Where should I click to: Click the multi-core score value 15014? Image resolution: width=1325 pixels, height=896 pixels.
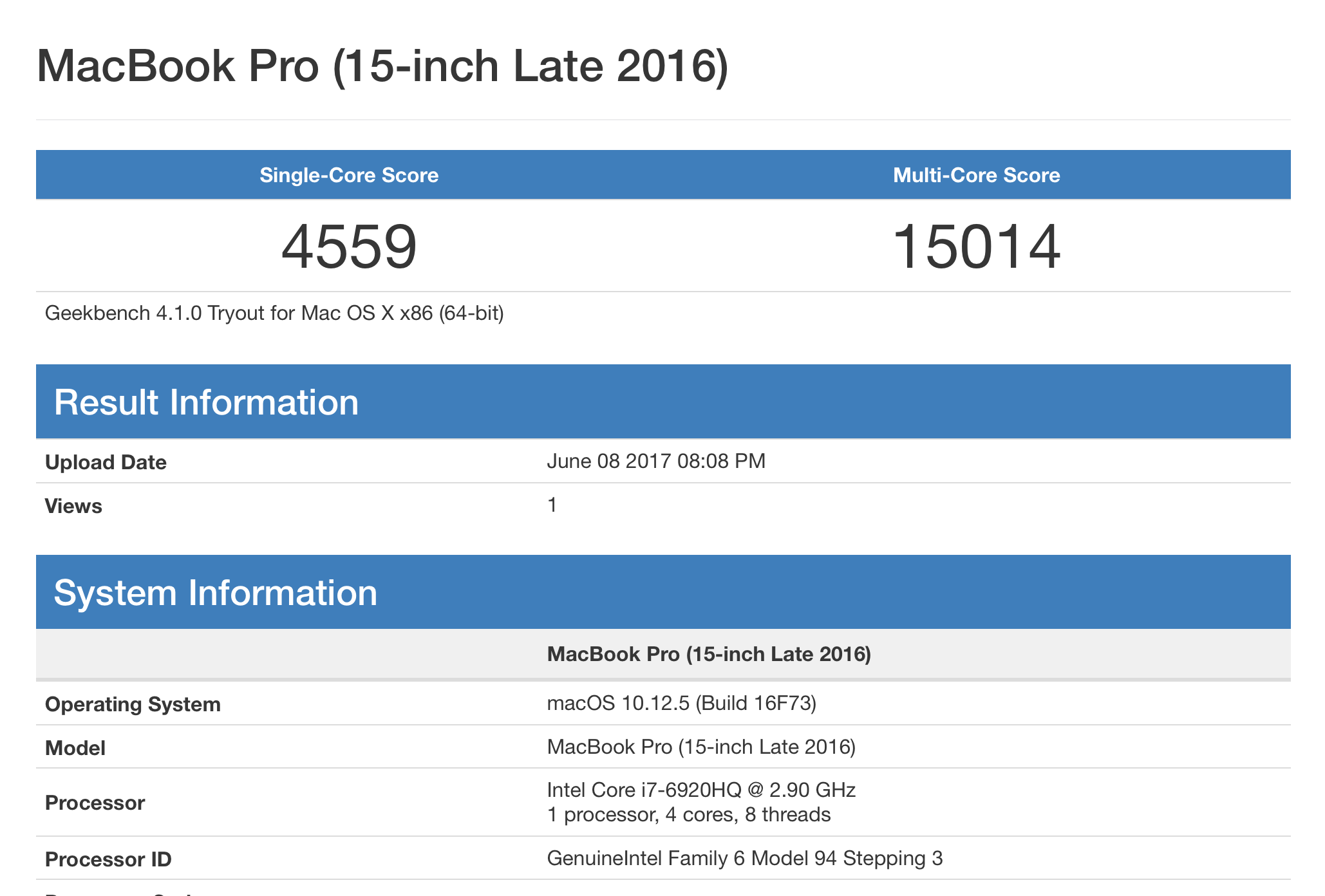tap(977, 247)
